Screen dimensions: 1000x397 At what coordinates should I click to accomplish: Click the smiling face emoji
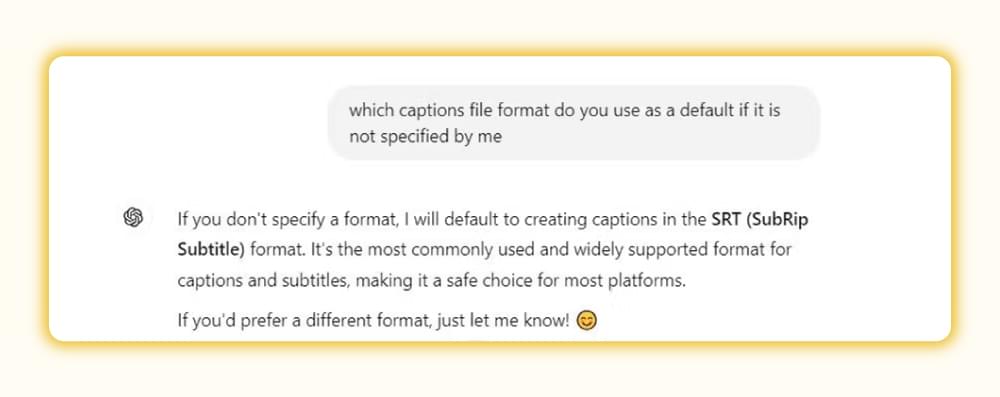(587, 320)
